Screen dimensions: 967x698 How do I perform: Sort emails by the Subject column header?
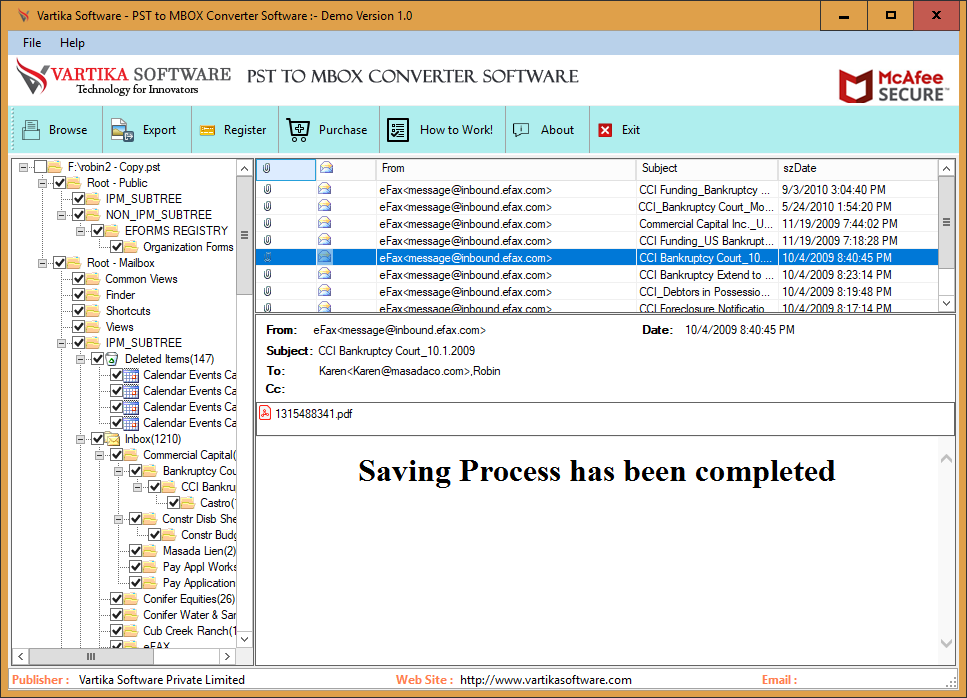point(707,168)
